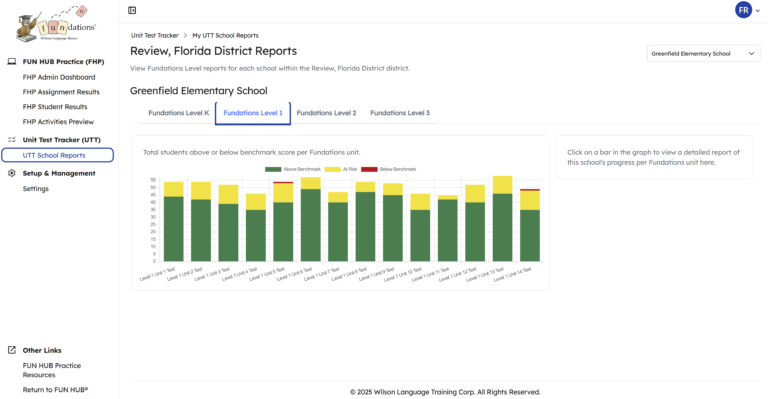Click the Level 1 Unit 2 Test bar

click(201, 221)
